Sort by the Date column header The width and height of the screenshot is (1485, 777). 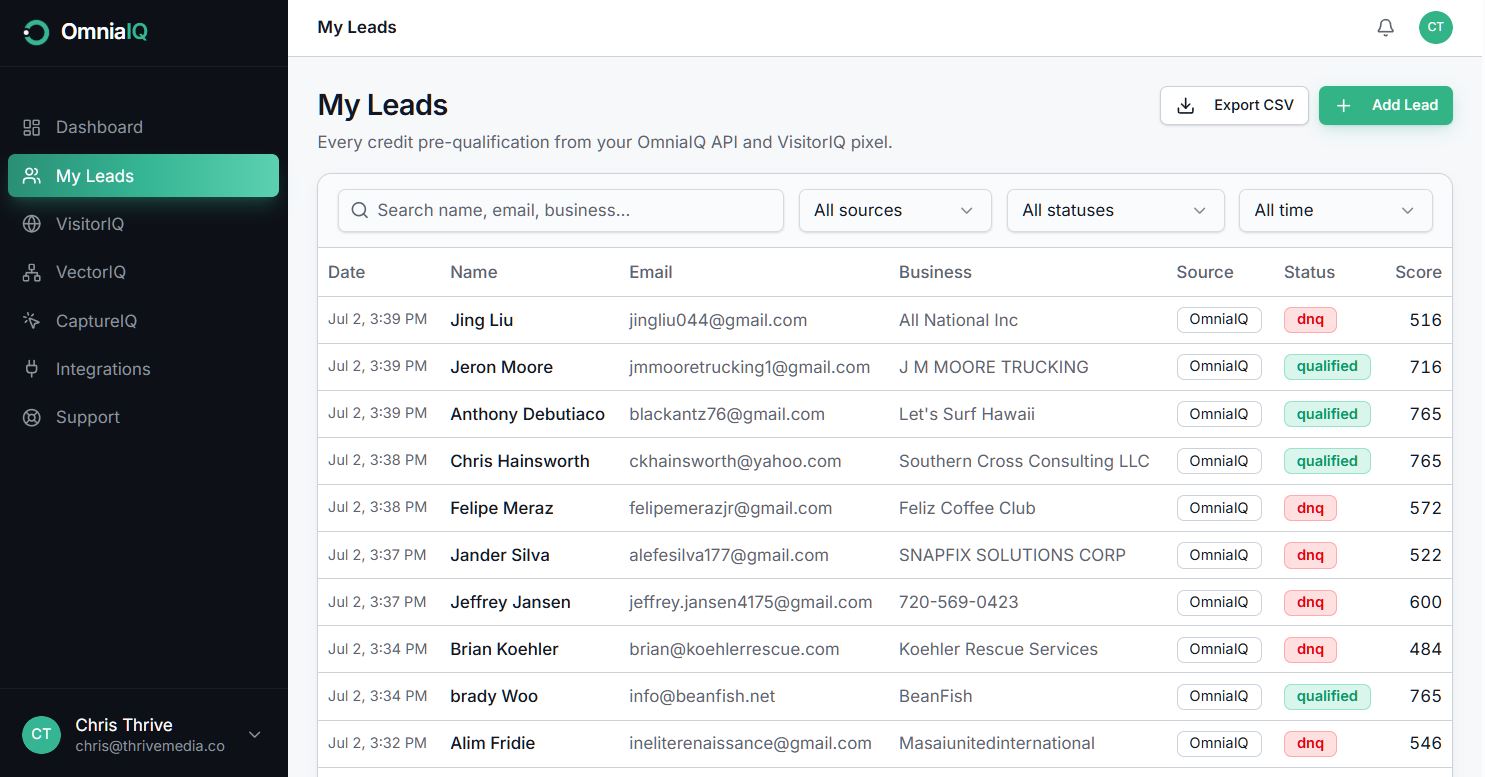[347, 272]
